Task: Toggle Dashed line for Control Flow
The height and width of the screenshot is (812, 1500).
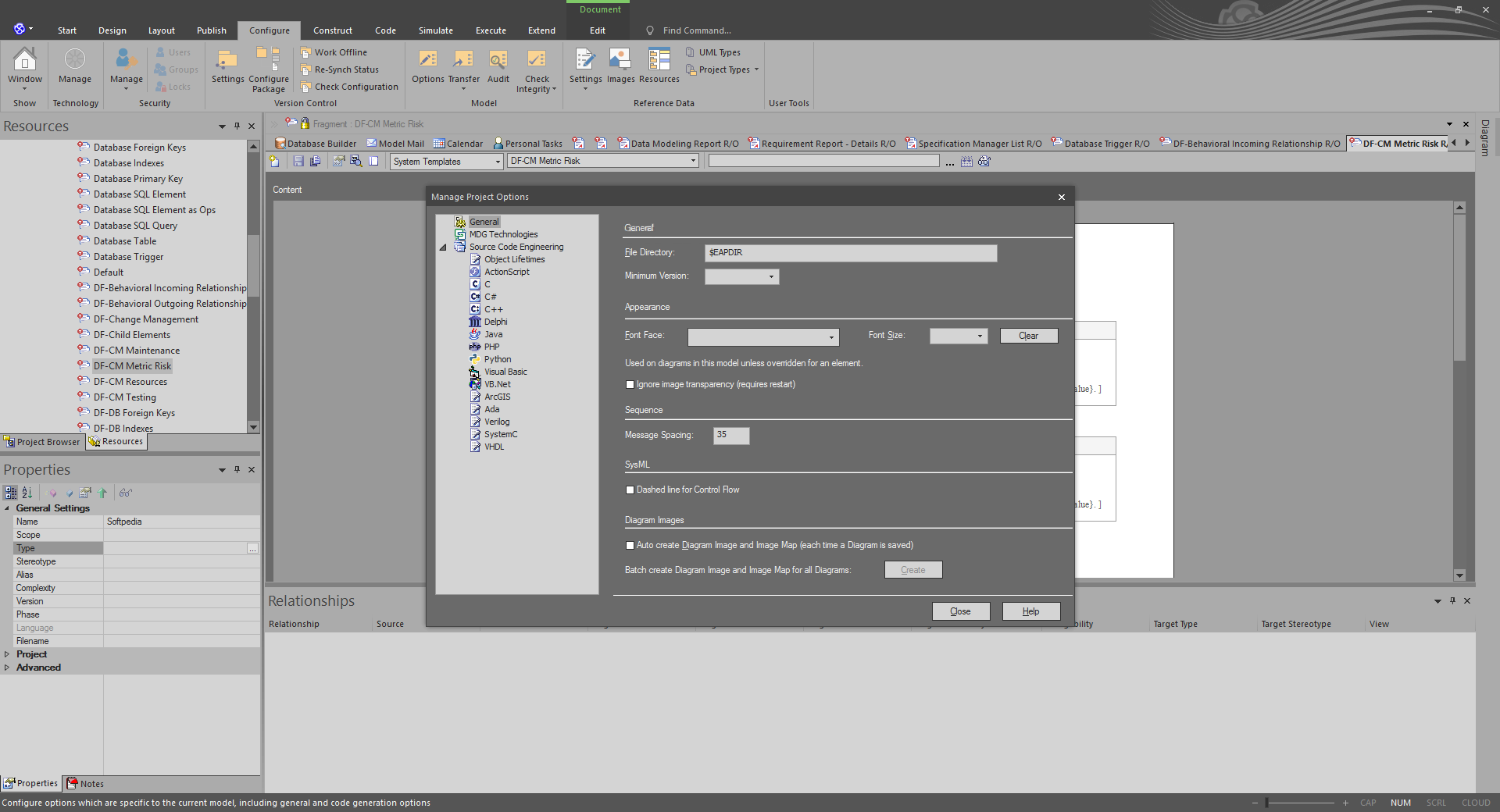Action: pyautogui.click(x=630, y=490)
